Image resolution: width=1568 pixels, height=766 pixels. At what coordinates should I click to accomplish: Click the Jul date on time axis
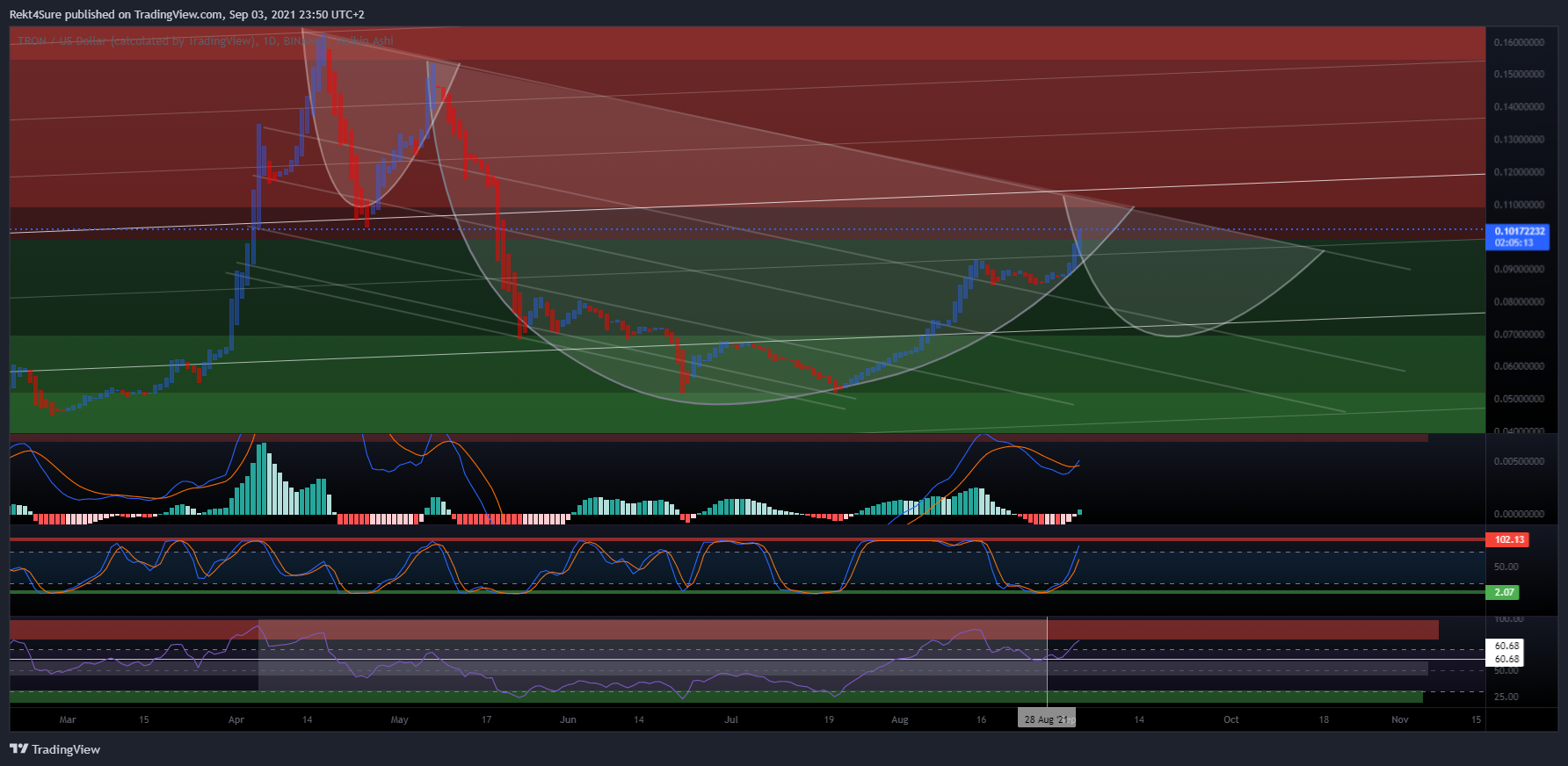[731, 719]
